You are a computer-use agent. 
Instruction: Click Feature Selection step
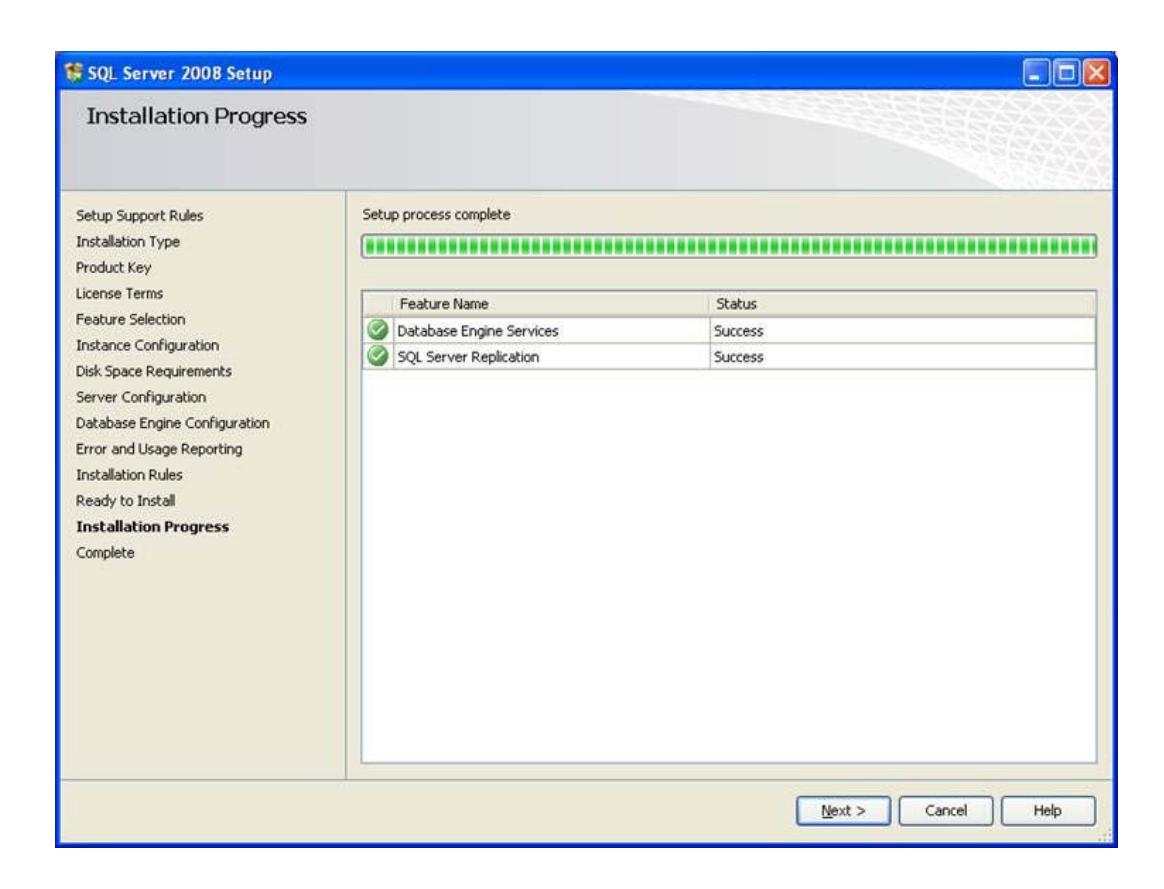[x=131, y=319]
